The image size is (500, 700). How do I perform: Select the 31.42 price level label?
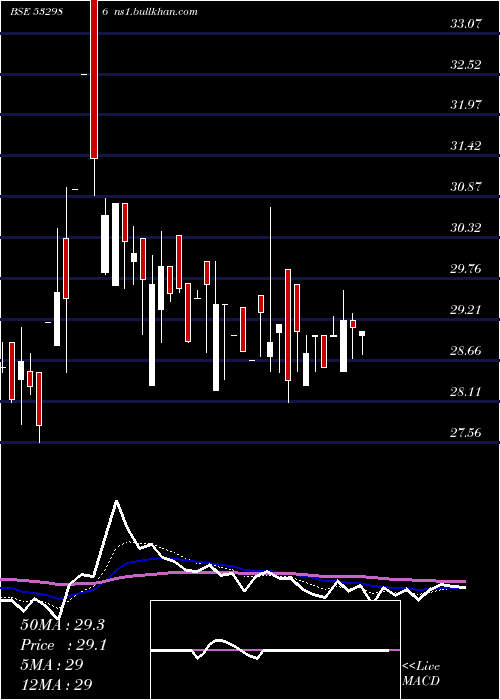pos(466,146)
